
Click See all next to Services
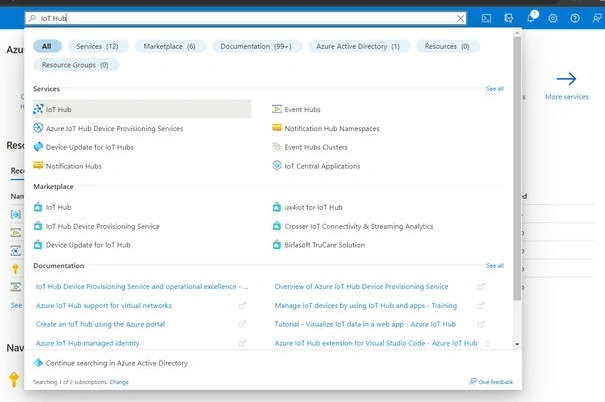(x=495, y=89)
